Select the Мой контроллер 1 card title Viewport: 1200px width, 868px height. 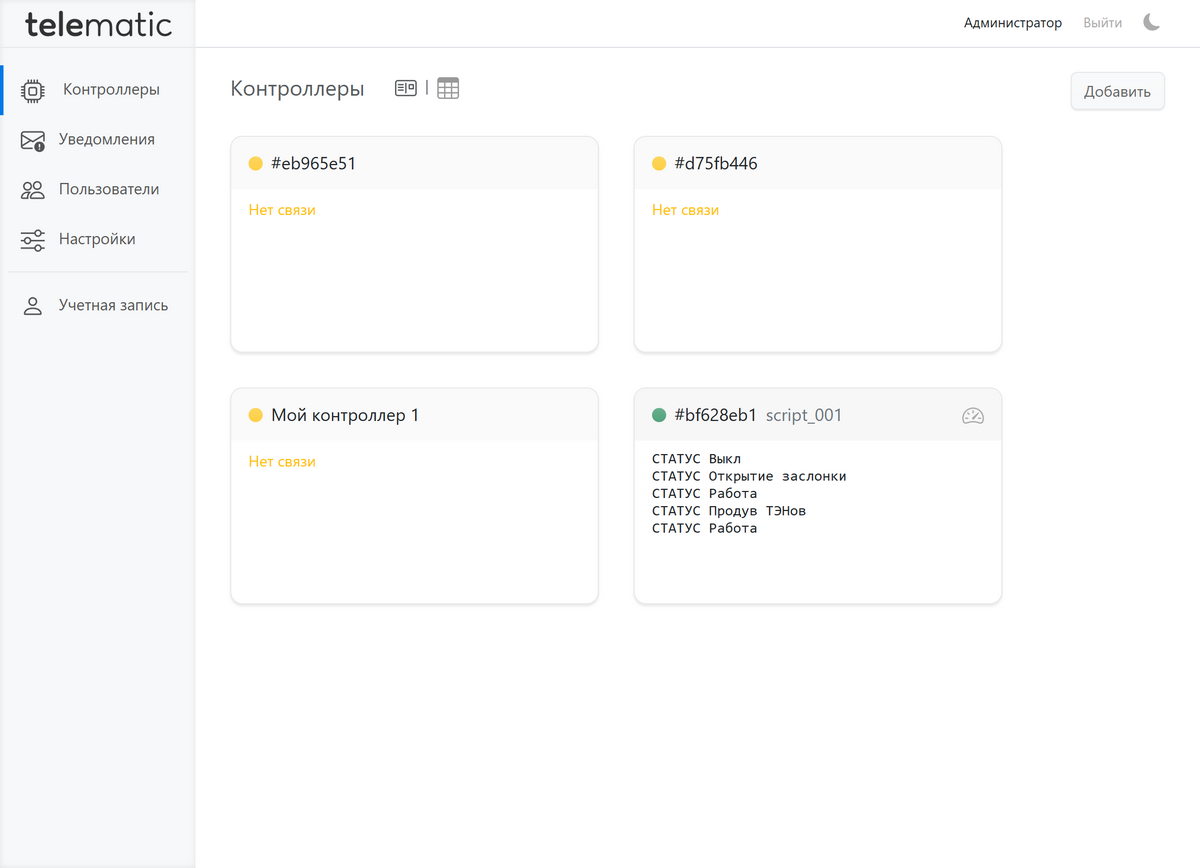pyautogui.click(x=345, y=416)
